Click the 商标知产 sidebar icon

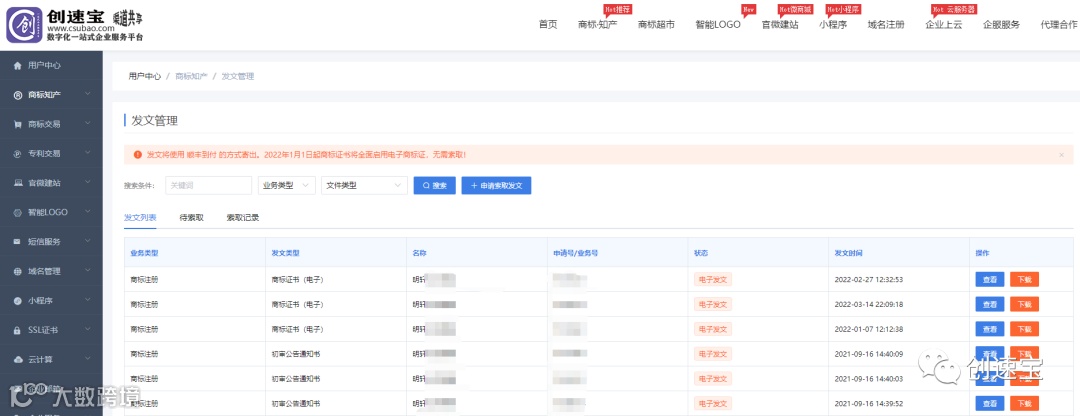click(18, 95)
